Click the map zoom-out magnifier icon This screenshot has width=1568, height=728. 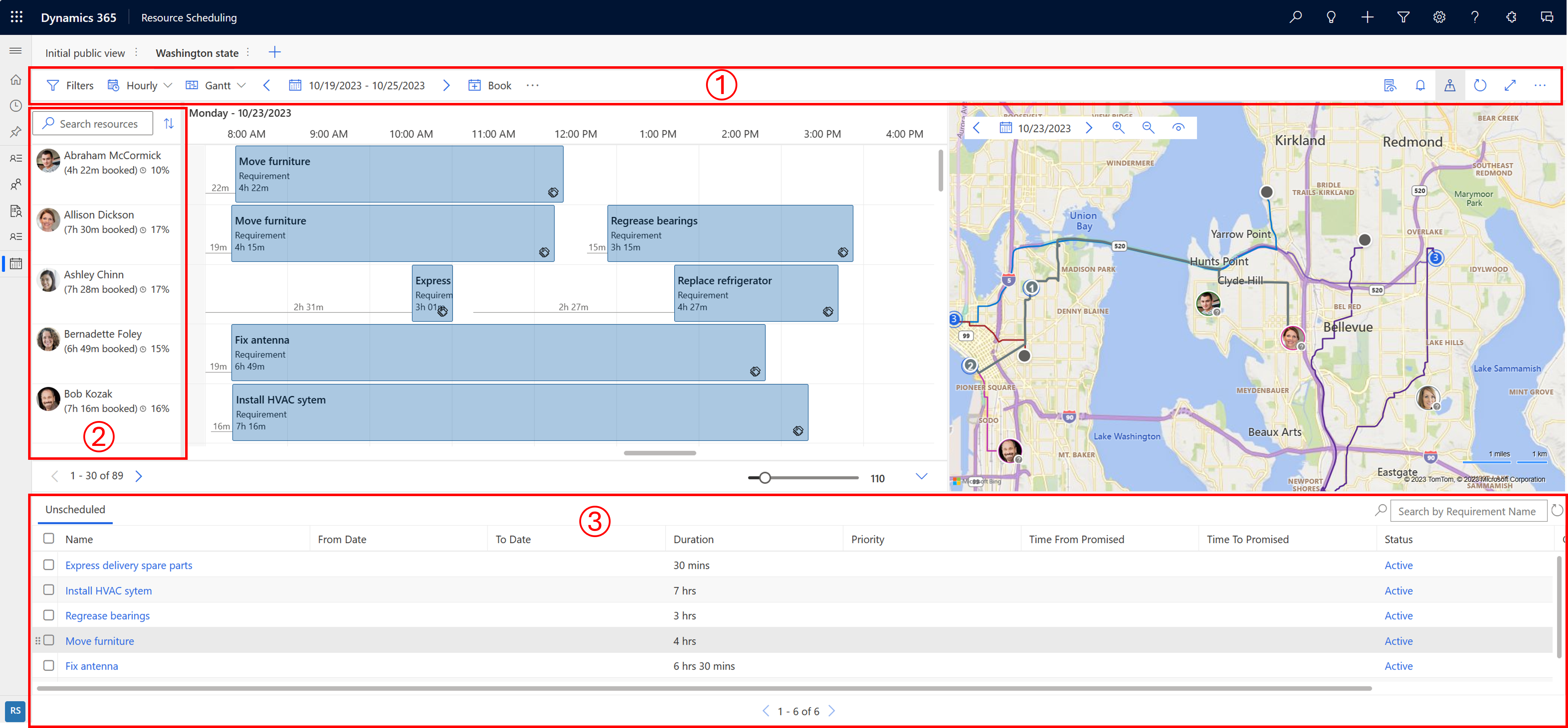coord(1148,128)
